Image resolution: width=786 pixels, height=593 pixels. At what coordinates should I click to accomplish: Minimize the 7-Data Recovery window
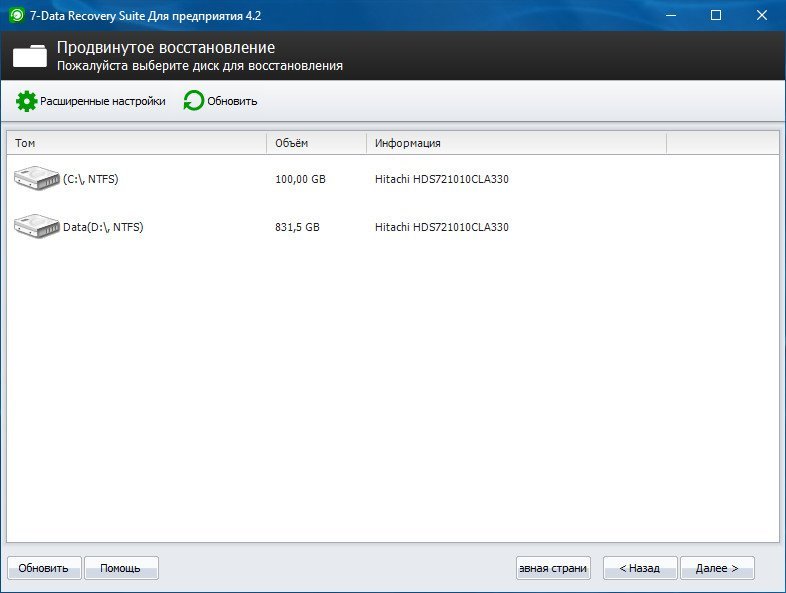click(x=671, y=16)
